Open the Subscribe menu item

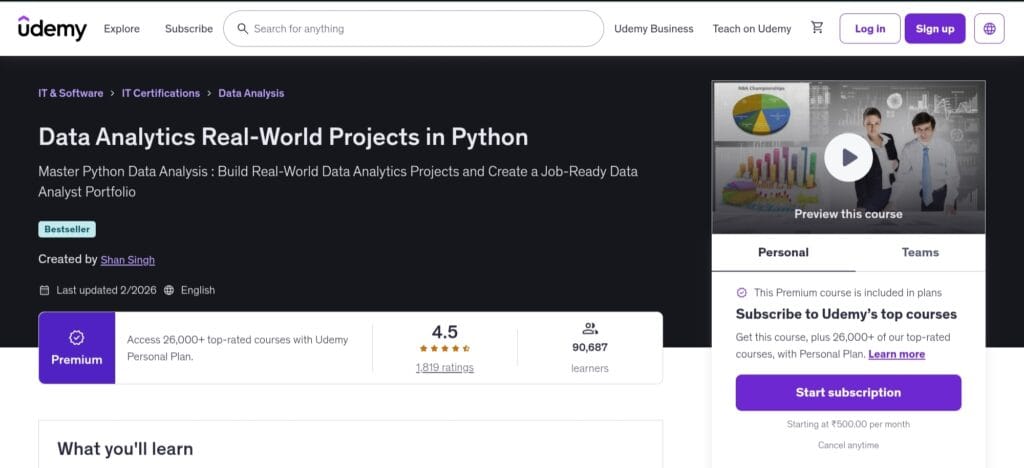pyautogui.click(x=189, y=29)
